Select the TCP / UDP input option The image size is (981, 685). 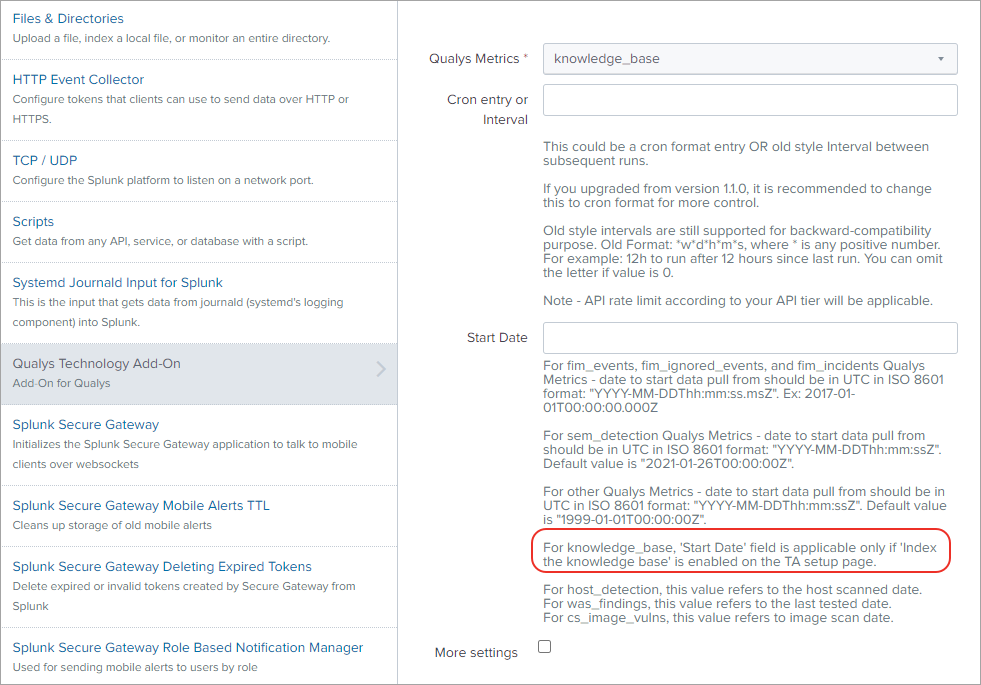click(45, 160)
